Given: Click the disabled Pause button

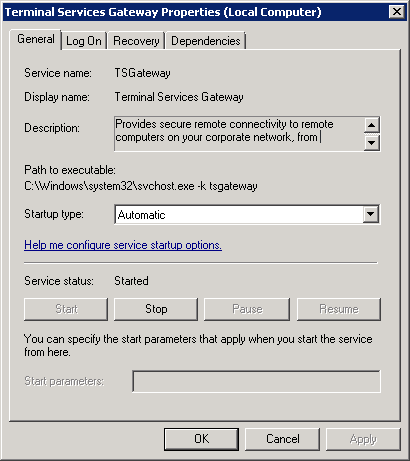Looking at the screenshot, I should (x=247, y=309).
